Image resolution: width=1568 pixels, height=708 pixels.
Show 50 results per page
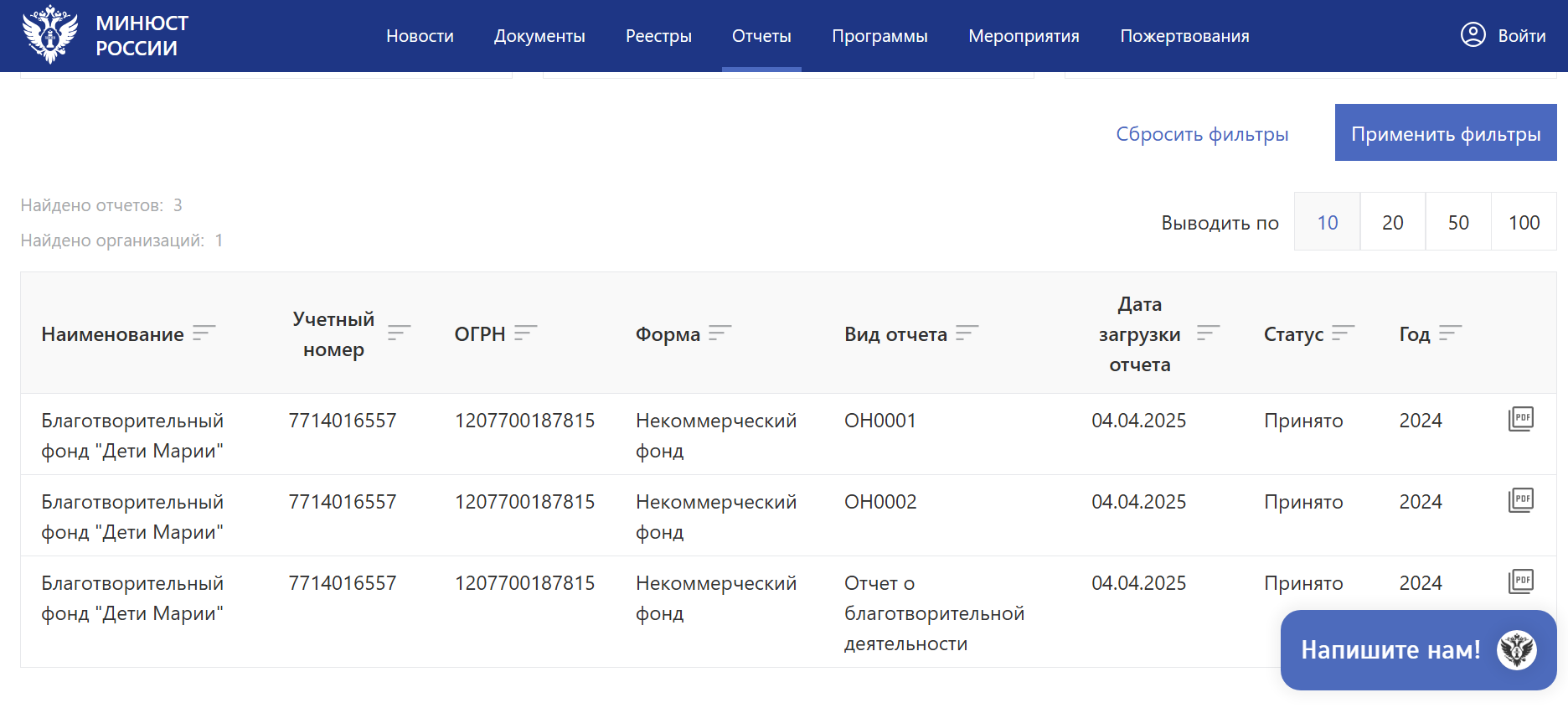[1458, 222]
